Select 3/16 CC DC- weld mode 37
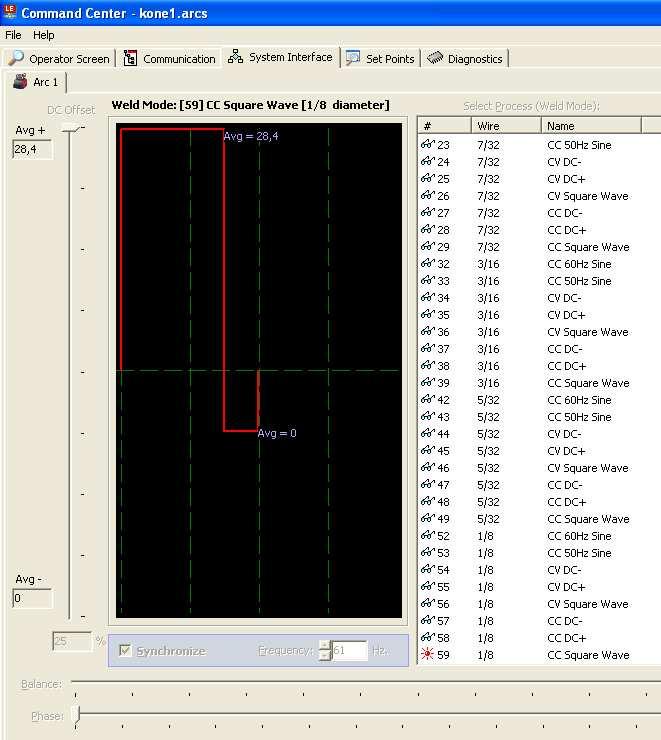Screen dimensions: 661x740 coord(539,349)
